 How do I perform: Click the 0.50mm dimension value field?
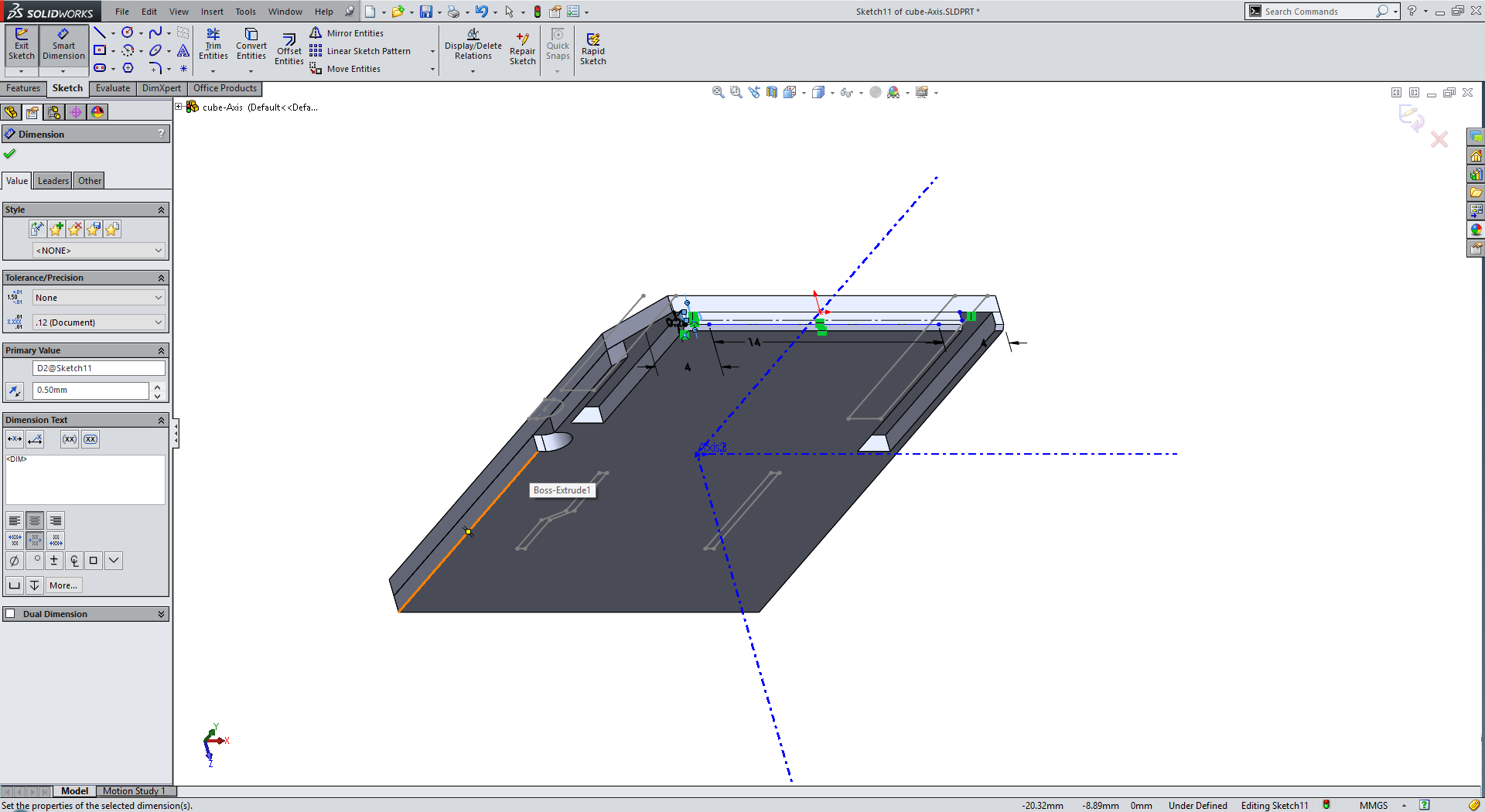click(x=90, y=391)
